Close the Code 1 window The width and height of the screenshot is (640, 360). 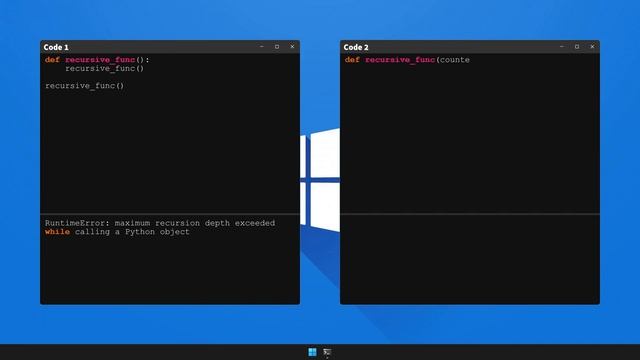click(292, 47)
